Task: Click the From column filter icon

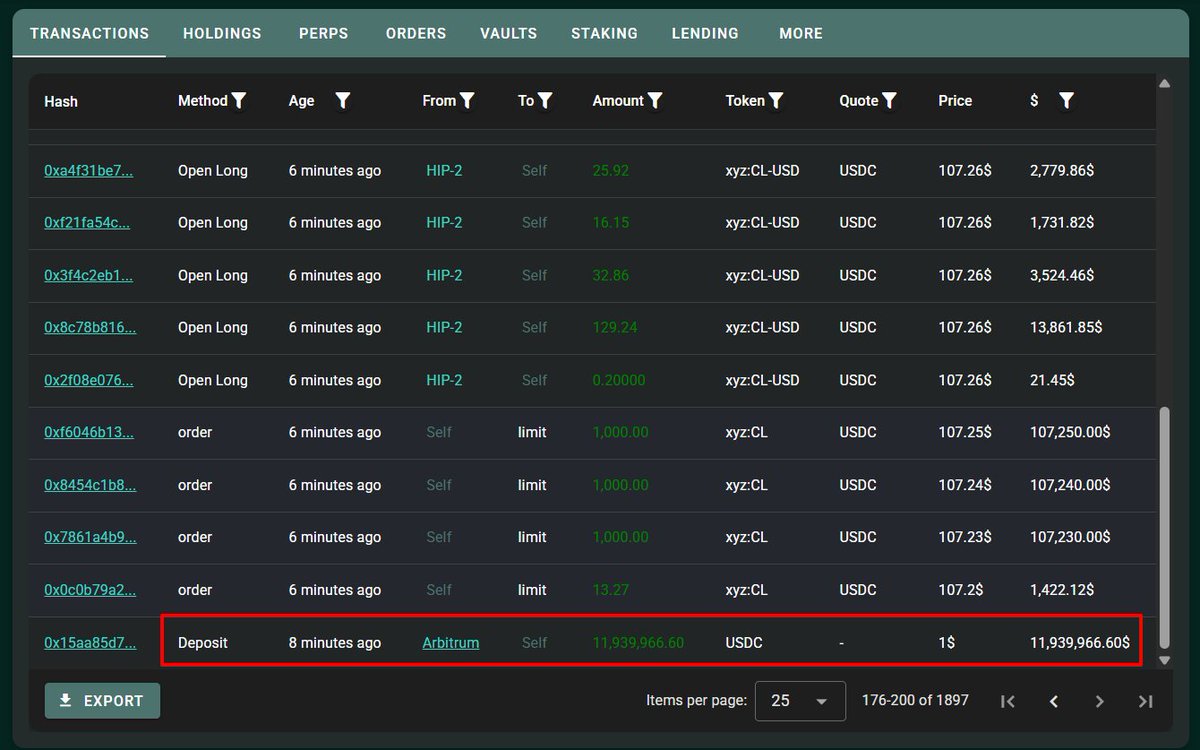Action: 467,100
